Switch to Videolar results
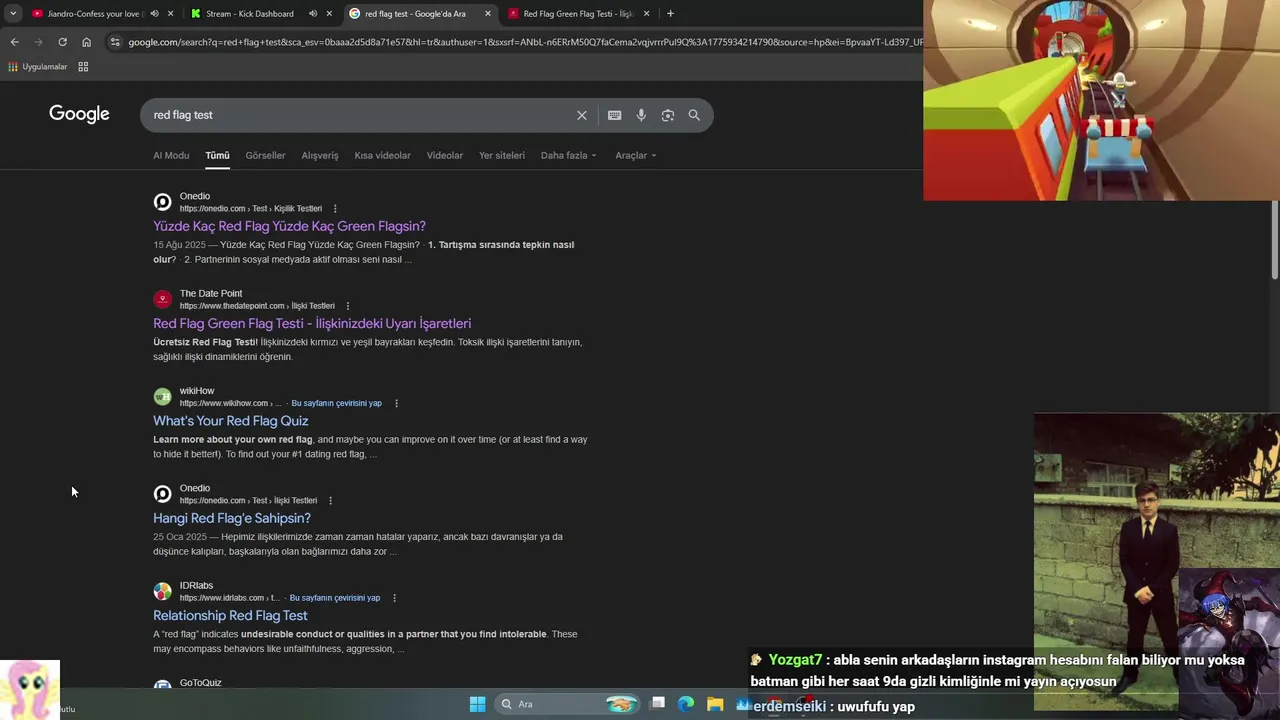 445,155
